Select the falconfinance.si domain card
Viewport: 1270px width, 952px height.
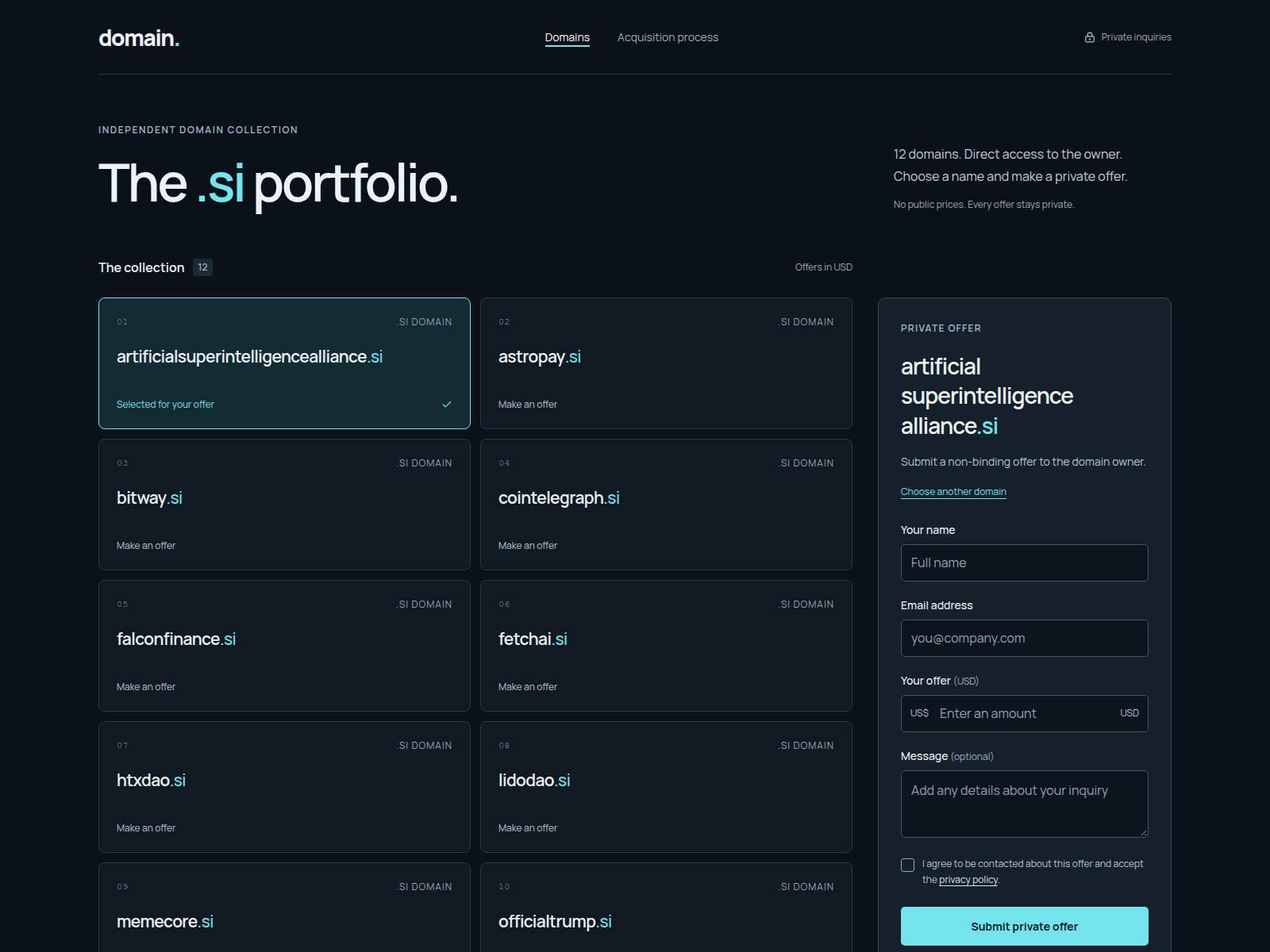[x=284, y=646]
